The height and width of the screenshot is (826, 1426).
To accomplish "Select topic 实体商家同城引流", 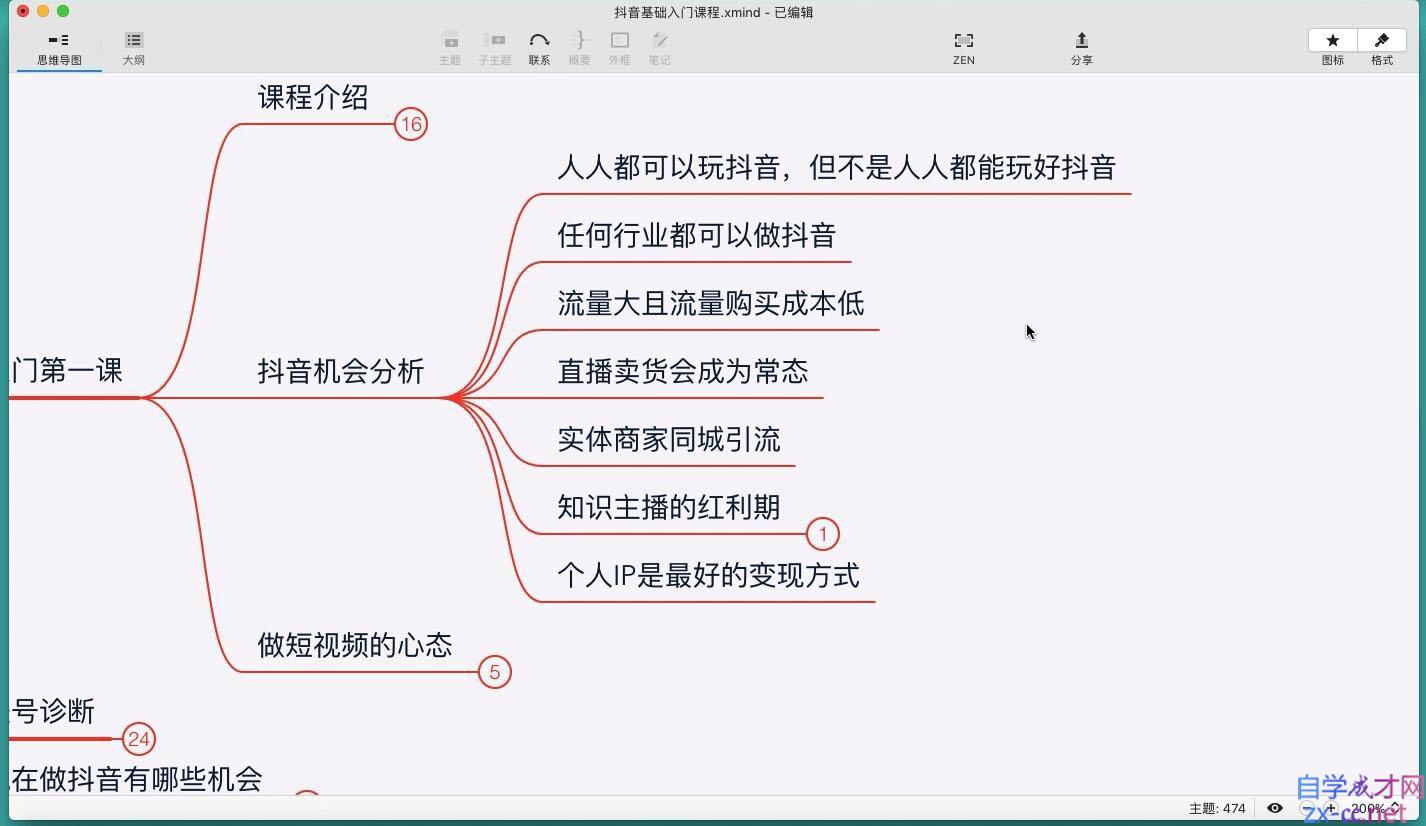I will pyautogui.click(x=668, y=439).
